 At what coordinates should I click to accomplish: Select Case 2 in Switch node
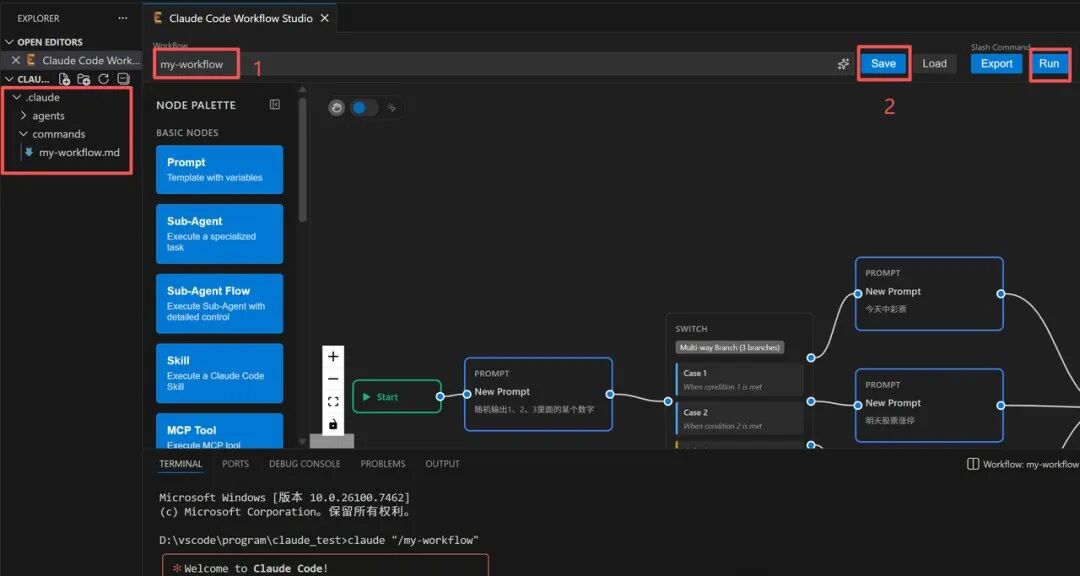[739, 418]
